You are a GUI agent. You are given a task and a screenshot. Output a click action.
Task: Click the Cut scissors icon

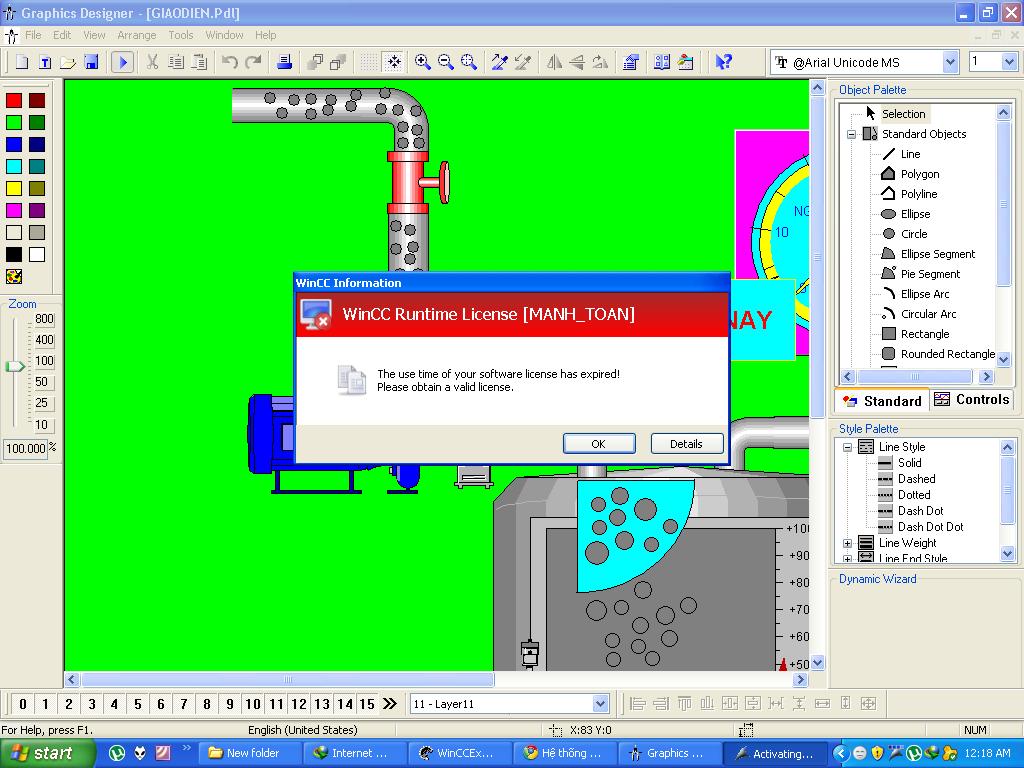coord(152,63)
